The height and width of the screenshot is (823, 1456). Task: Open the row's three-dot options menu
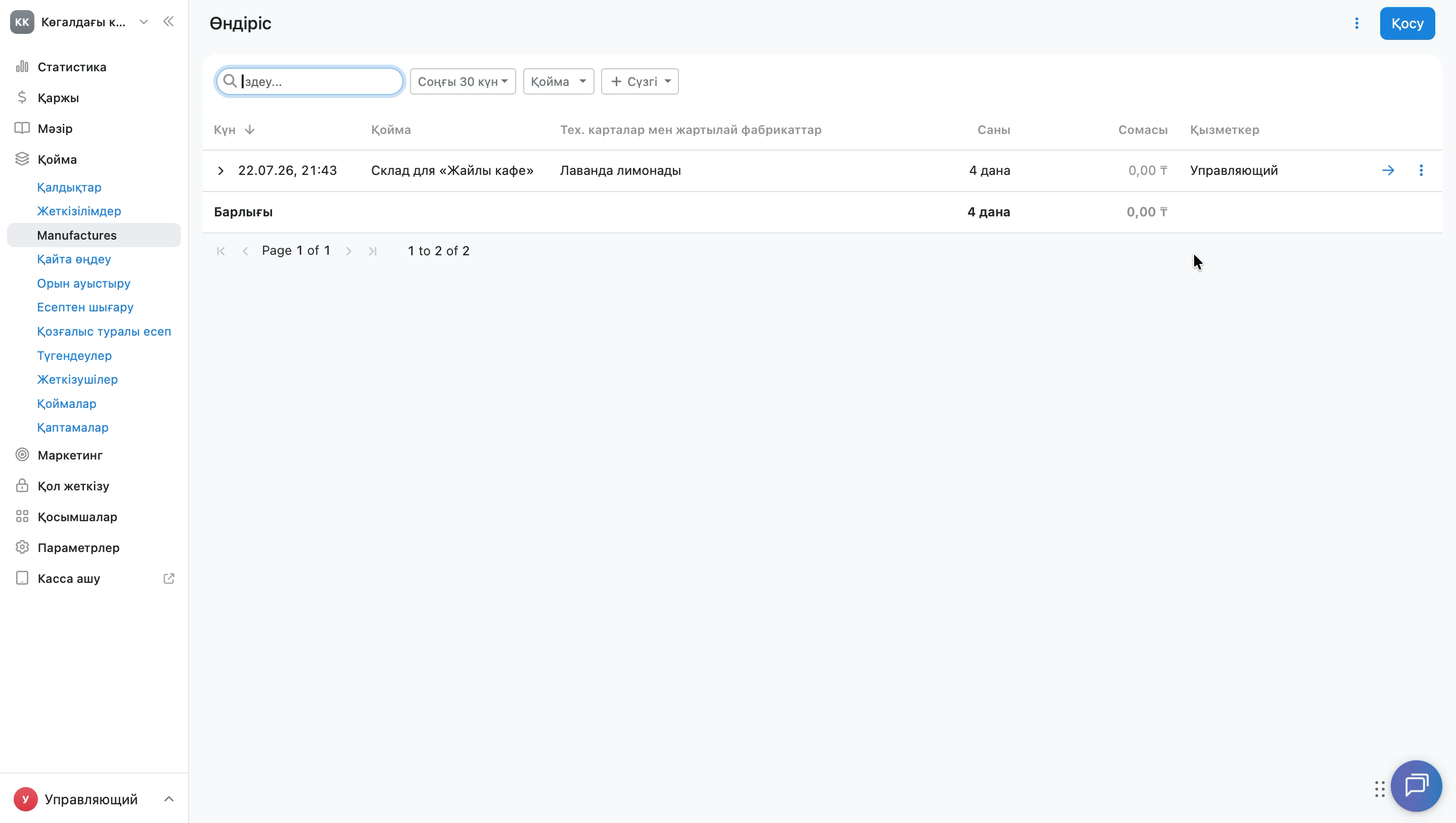coord(1421,170)
